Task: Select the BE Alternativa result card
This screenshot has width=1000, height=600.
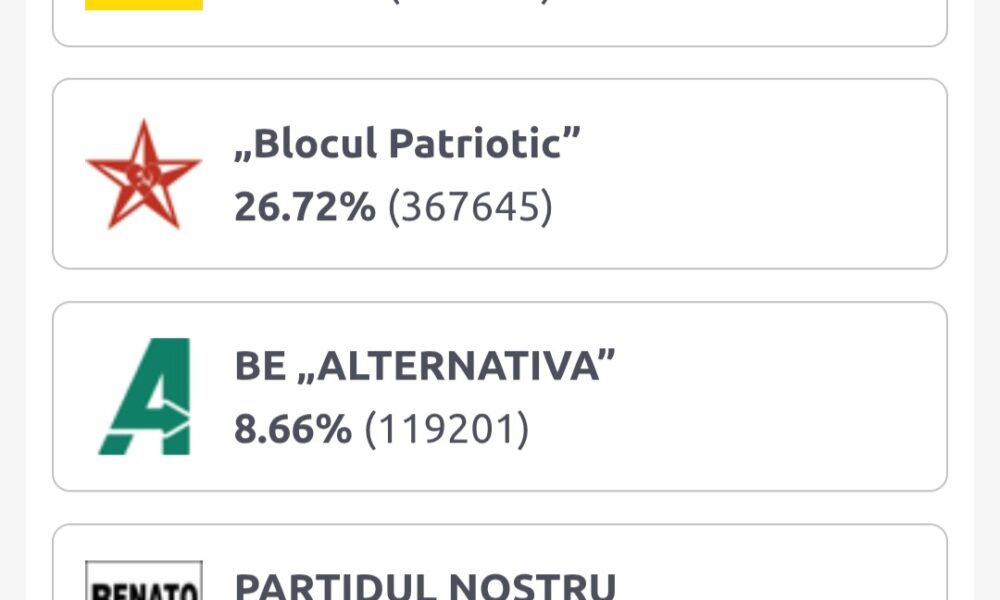Action: pyautogui.click(x=500, y=396)
